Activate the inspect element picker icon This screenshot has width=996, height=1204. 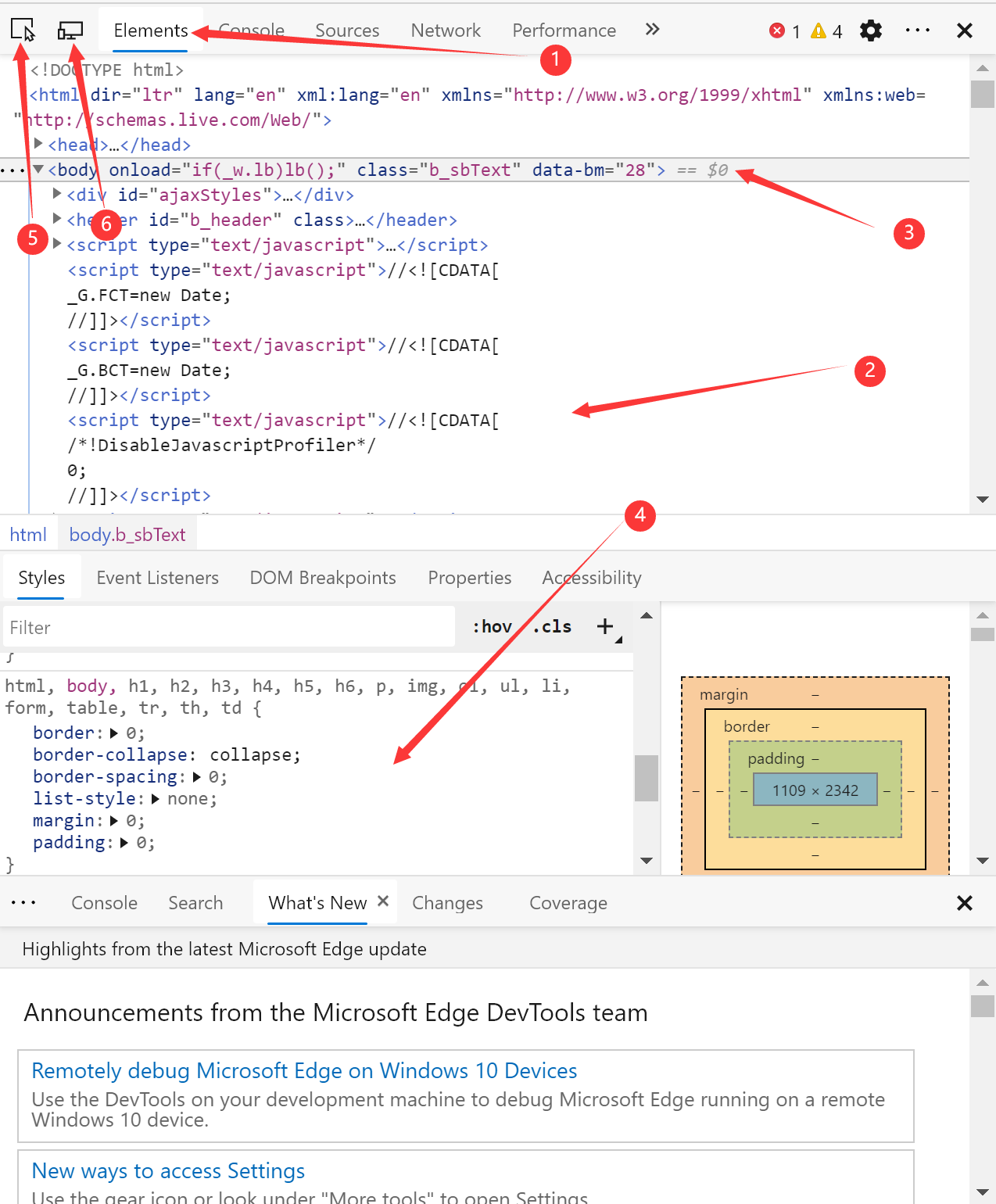pos(23,30)
